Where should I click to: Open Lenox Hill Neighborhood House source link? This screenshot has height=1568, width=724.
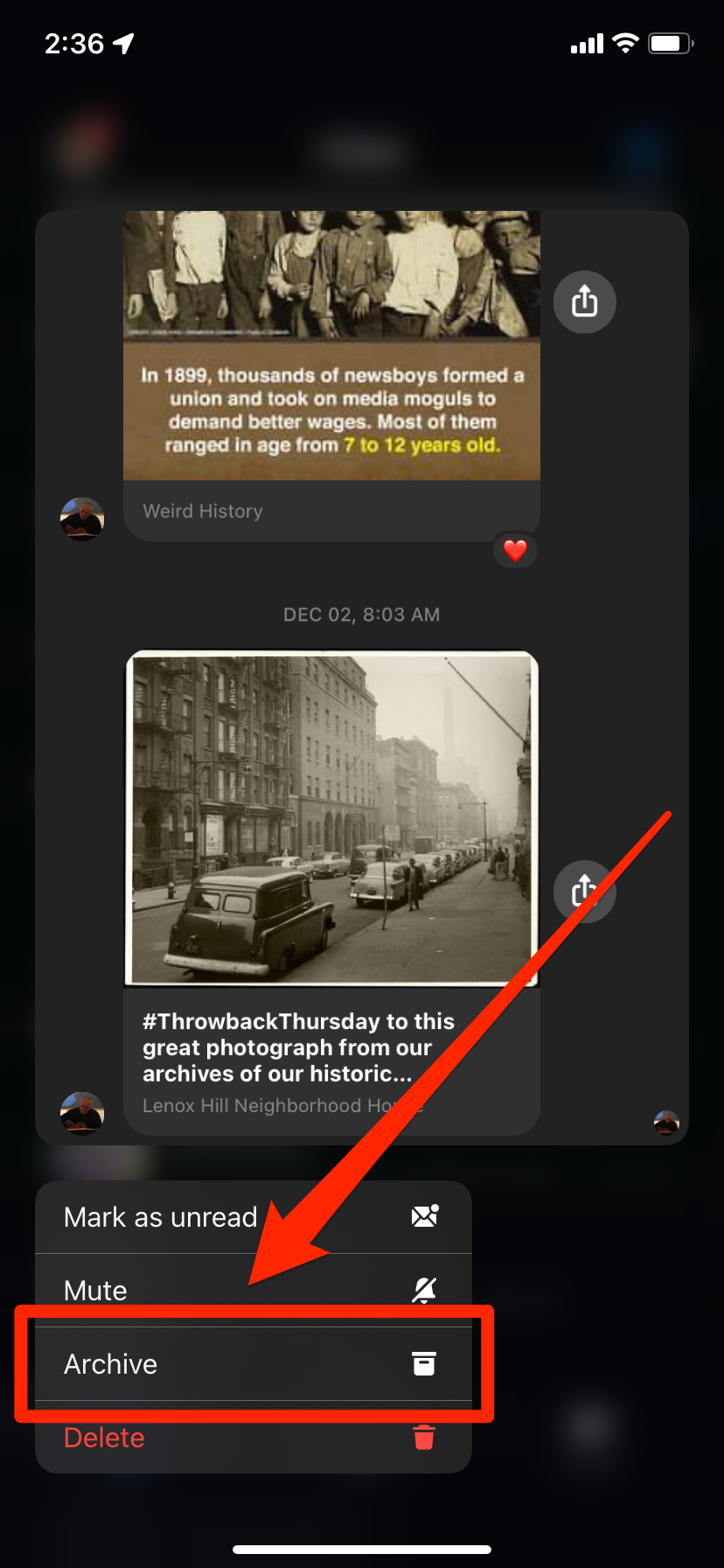[x=282, y=1106]
